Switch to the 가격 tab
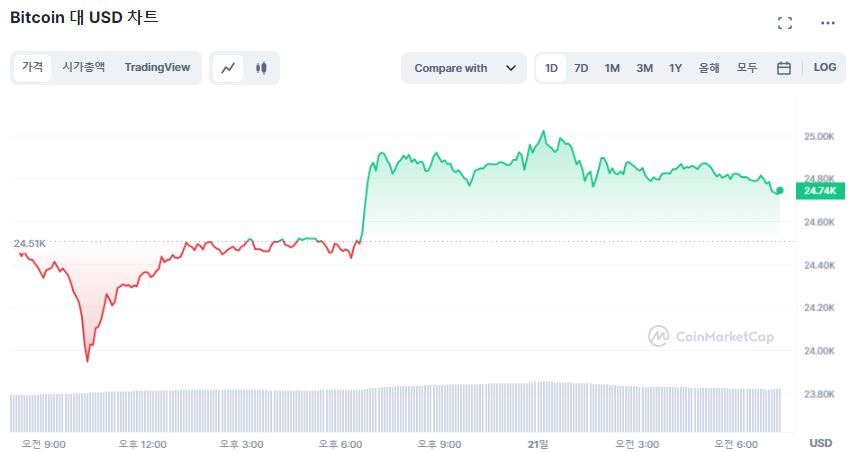852x452 pixels. tap(33, 67)
